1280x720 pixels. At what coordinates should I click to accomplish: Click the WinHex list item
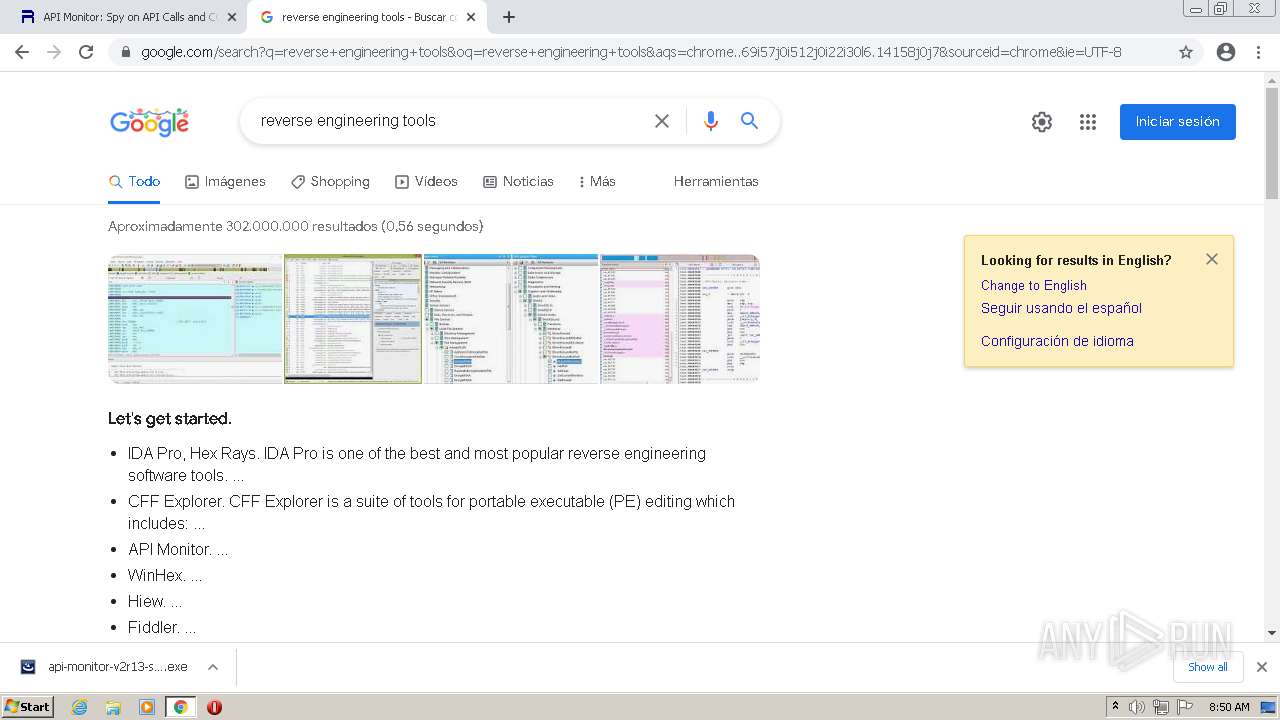[x=165, y=576]
